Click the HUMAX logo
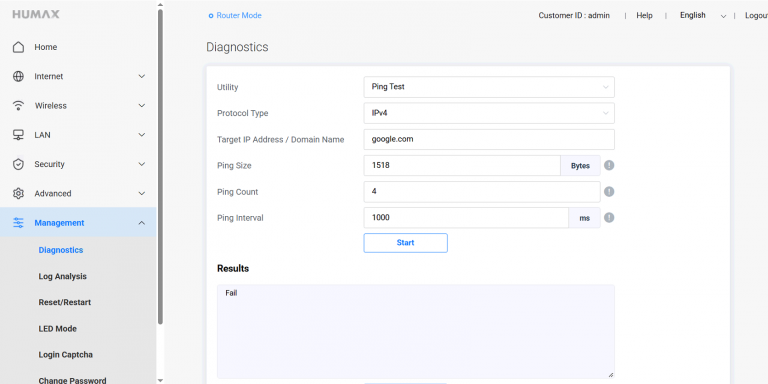This screenshot has height=384, width=768. pyautogui.click(x=36, y=14)
